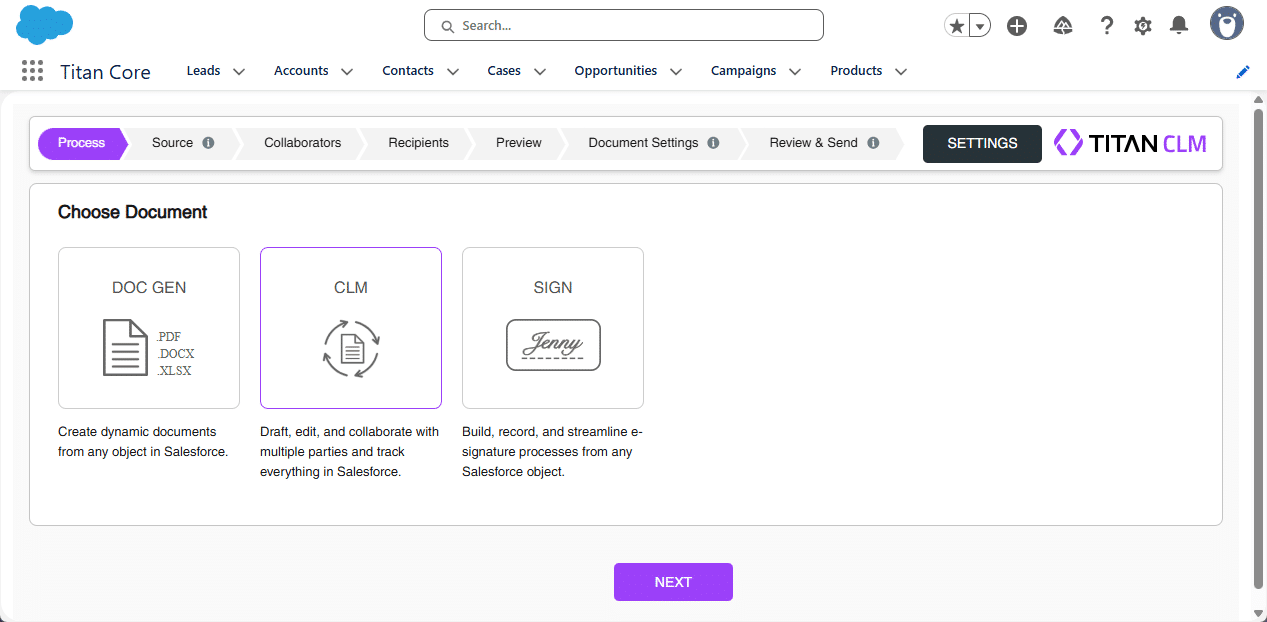1267x622 pixels.
Task: Go to the Preview step
Action: pyautogui.click(x=518, y=143)
